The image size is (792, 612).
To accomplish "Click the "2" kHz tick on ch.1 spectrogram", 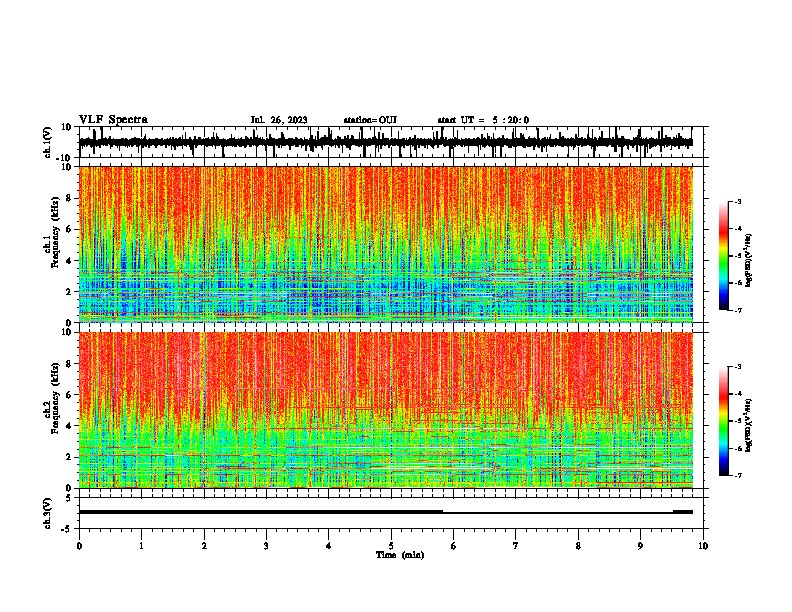I will pyautogui.click(x=69, y=291).
